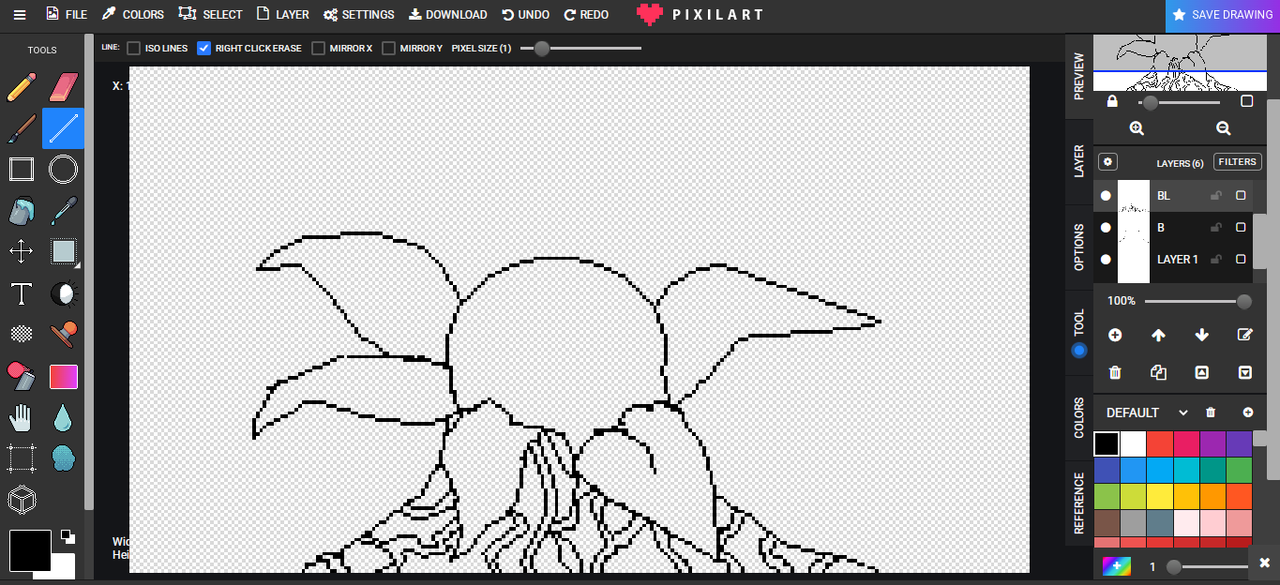Add a color to DEFAULT palette
The height and width of the screenshot is (585, 1280).
1248,412
